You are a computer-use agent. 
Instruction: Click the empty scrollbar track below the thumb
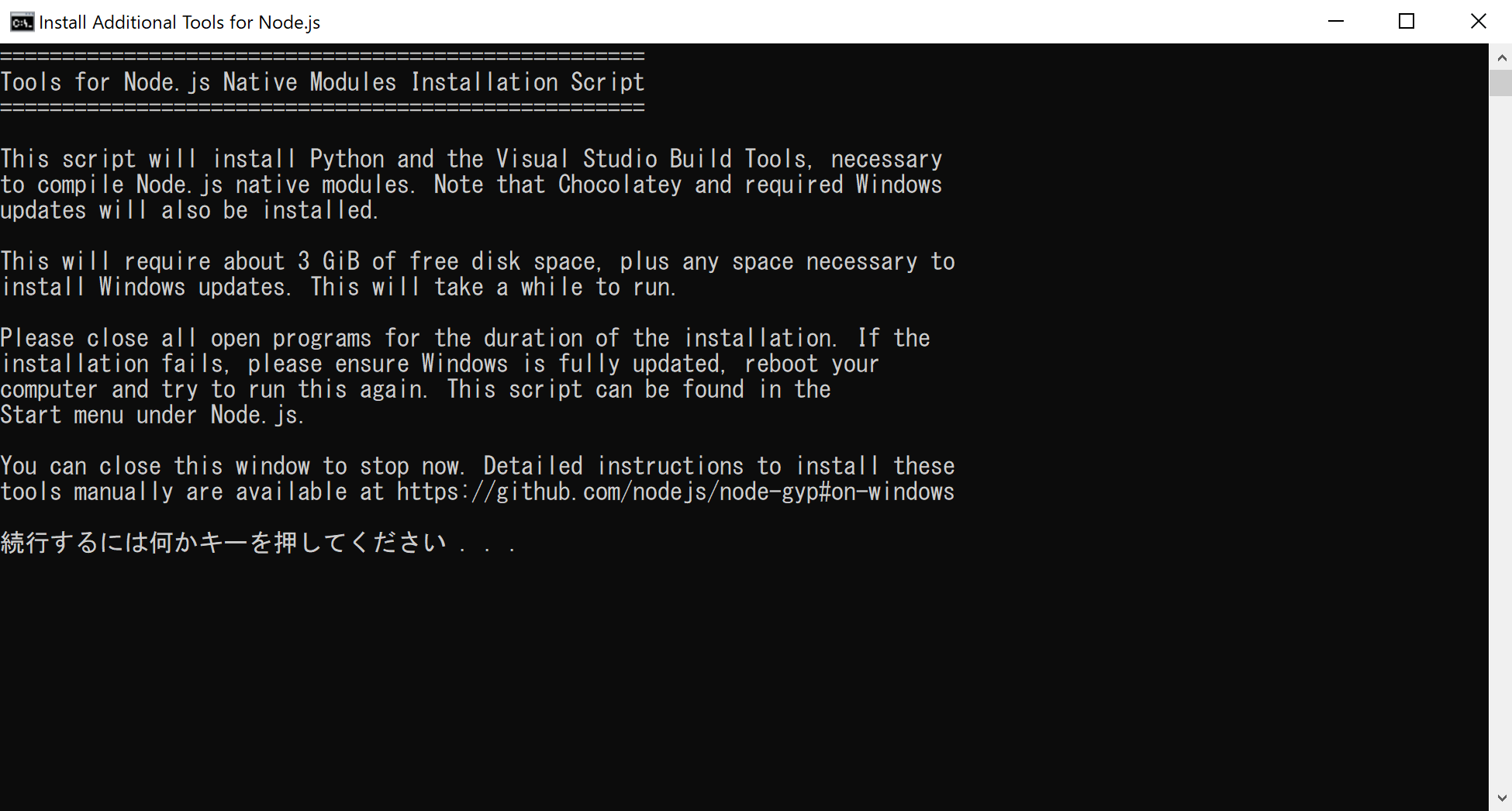1501,465
